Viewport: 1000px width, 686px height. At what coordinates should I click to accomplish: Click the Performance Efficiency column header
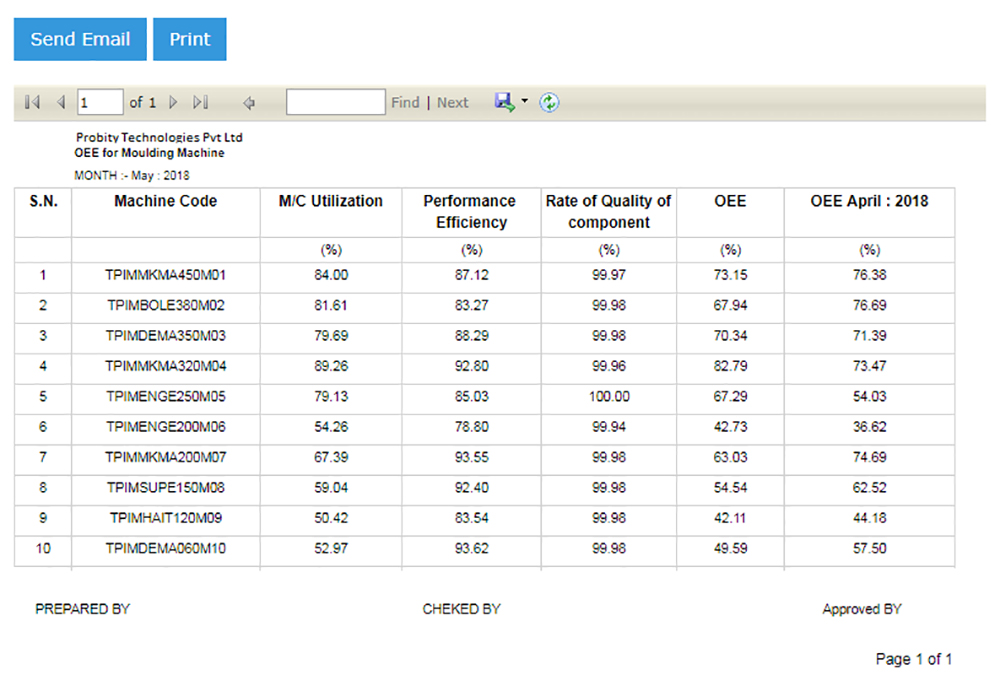[470, 212]
